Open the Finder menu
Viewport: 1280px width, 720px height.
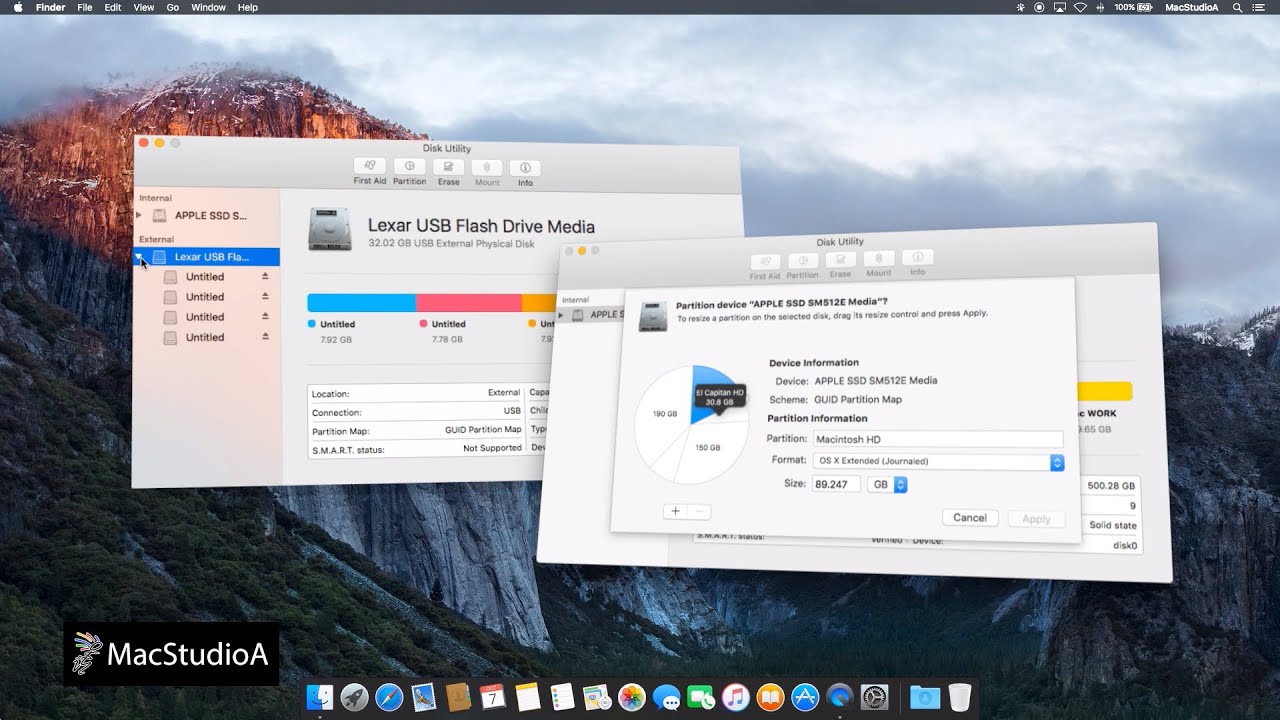click(x=50, y=7)
